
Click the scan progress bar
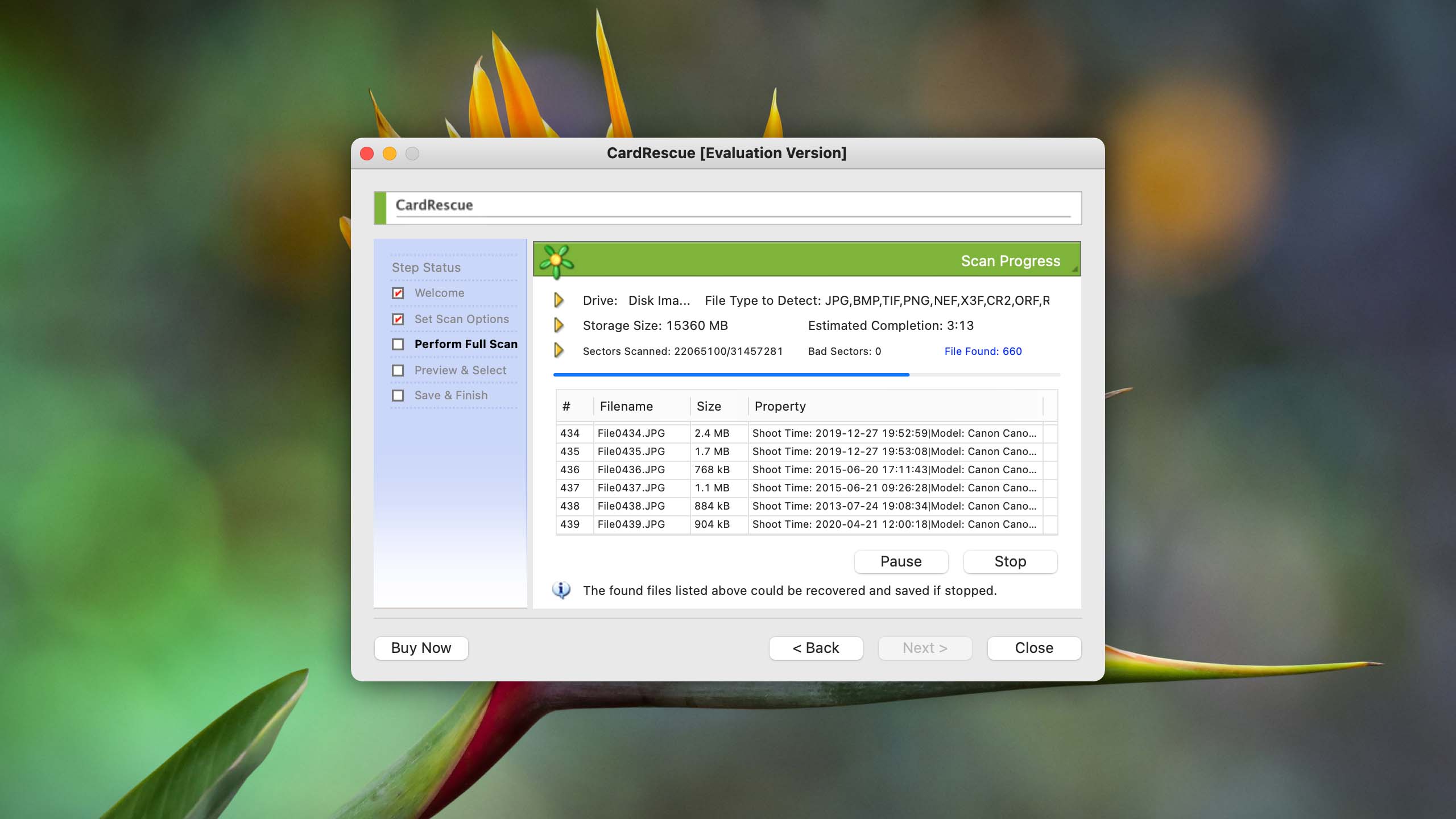coord(806,375)
